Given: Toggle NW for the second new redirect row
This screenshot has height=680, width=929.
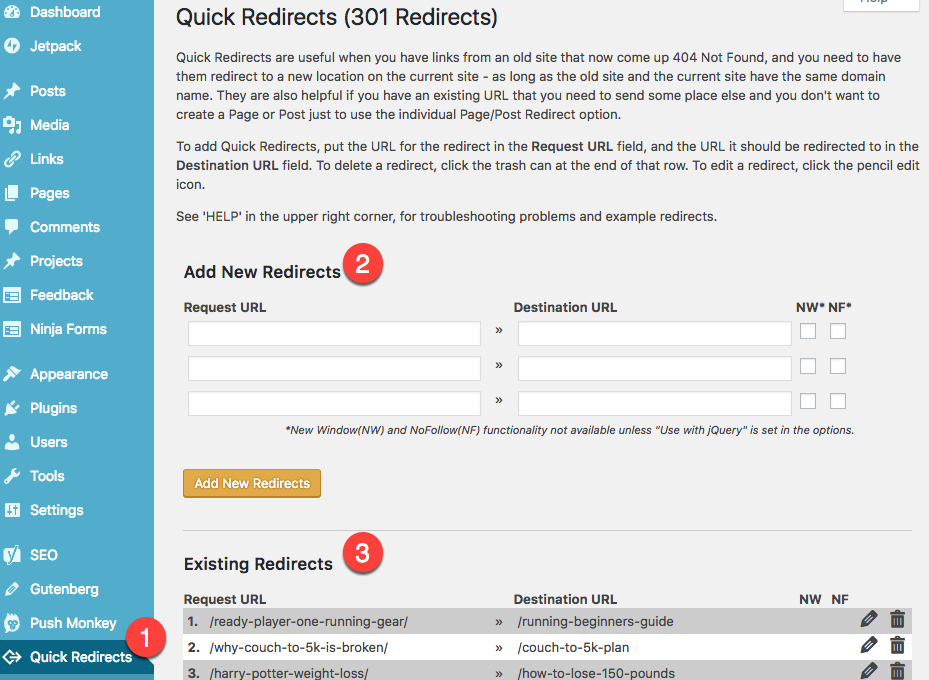Looking at the screenshot, I should pyautogui.click(x=807, y=366).
